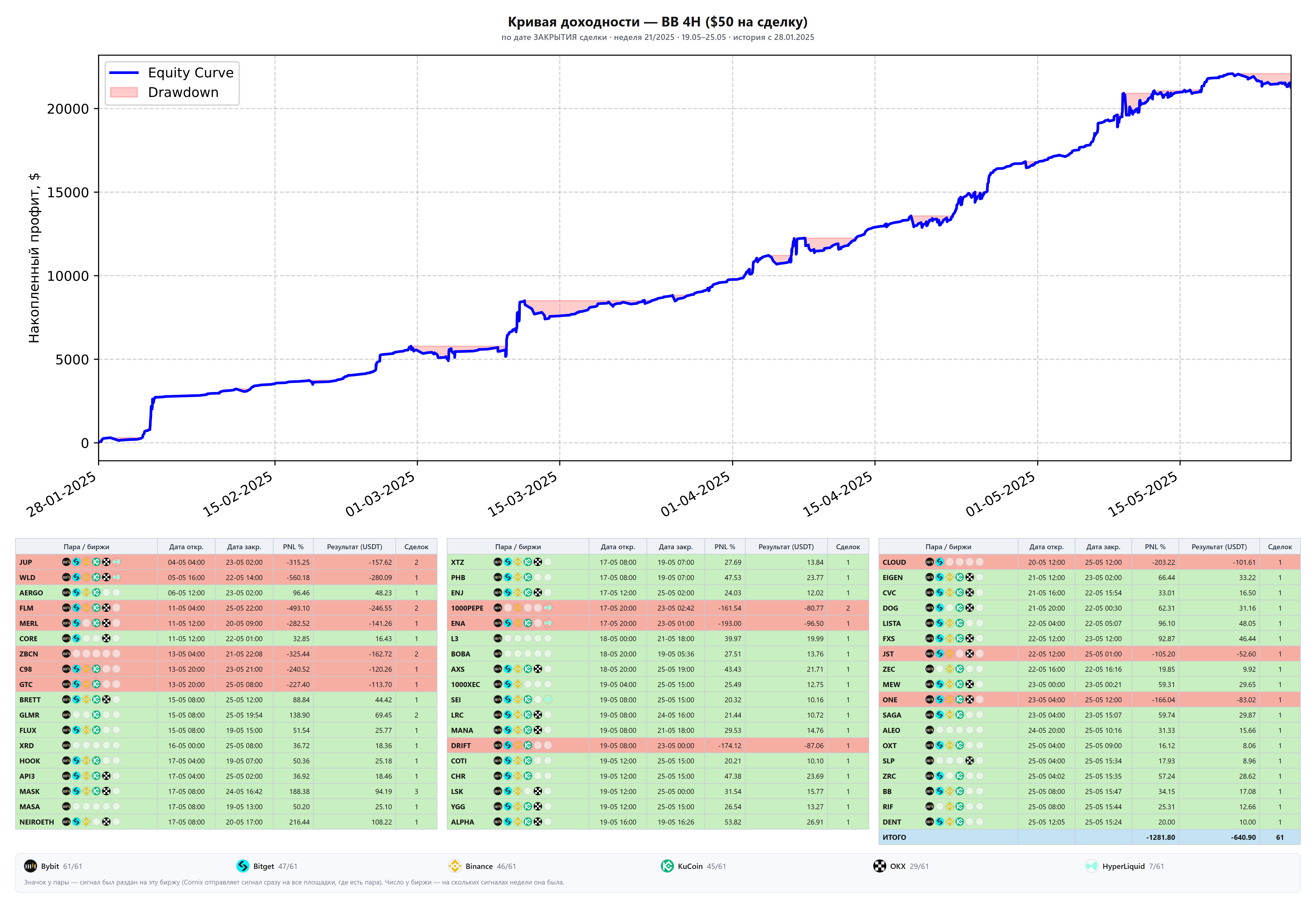Click the chart title 'Кривая доходности'

pos(573,21)
